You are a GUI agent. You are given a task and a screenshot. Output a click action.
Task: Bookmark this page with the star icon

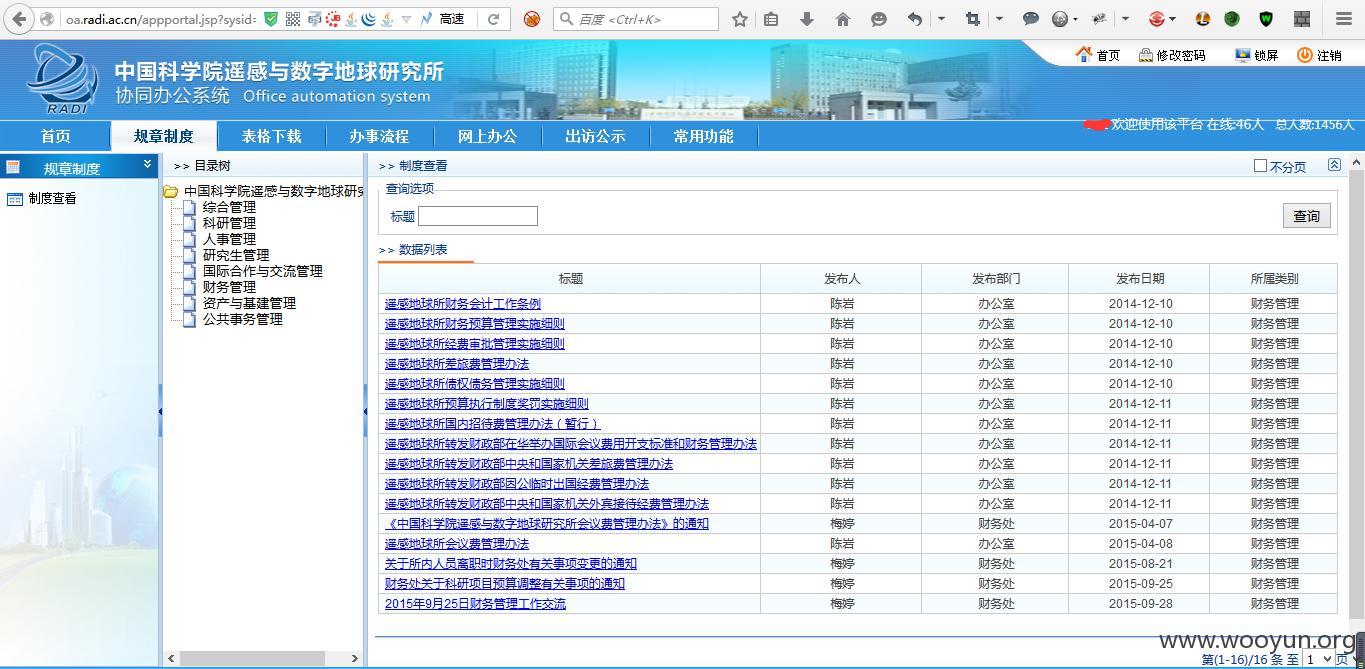739,19
